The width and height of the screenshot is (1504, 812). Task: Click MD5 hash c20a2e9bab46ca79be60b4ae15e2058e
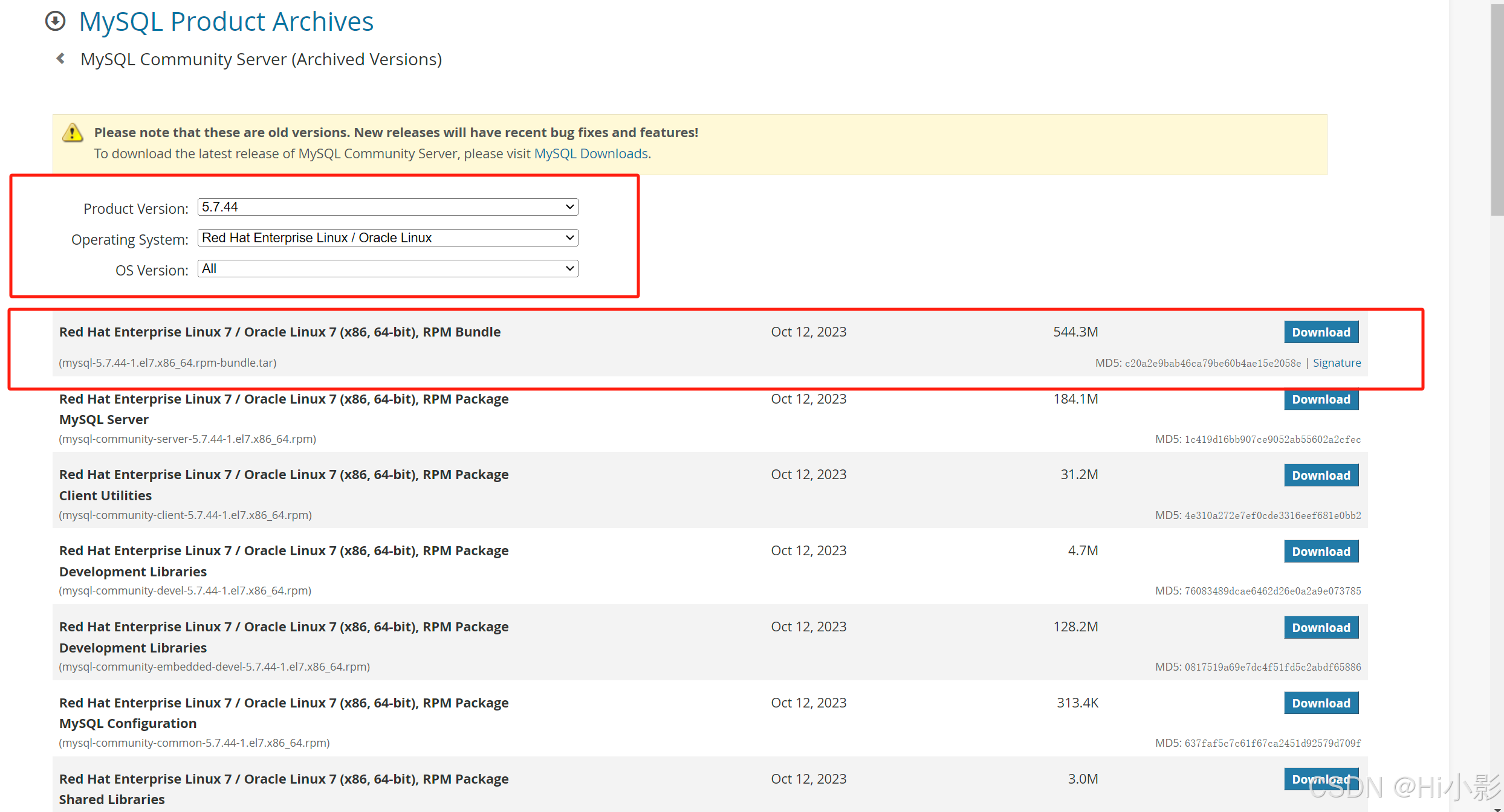[1213, 363]
